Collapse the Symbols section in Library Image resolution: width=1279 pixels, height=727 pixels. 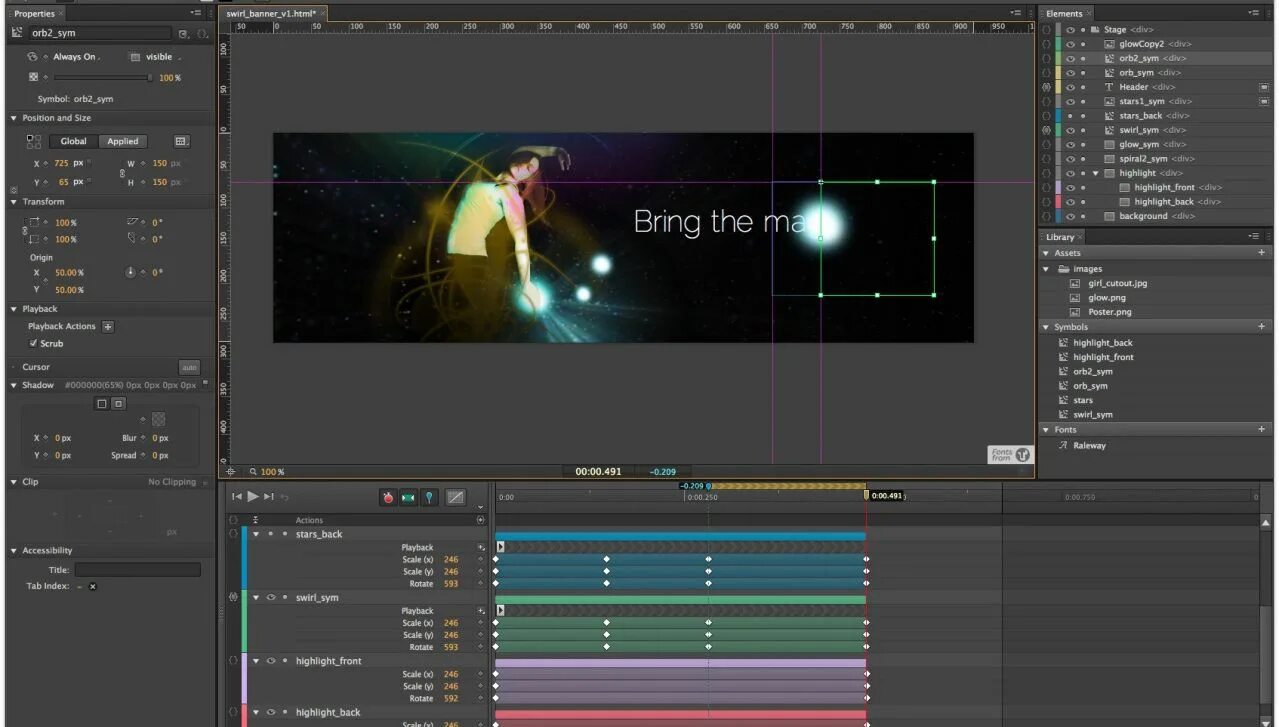1046,327
